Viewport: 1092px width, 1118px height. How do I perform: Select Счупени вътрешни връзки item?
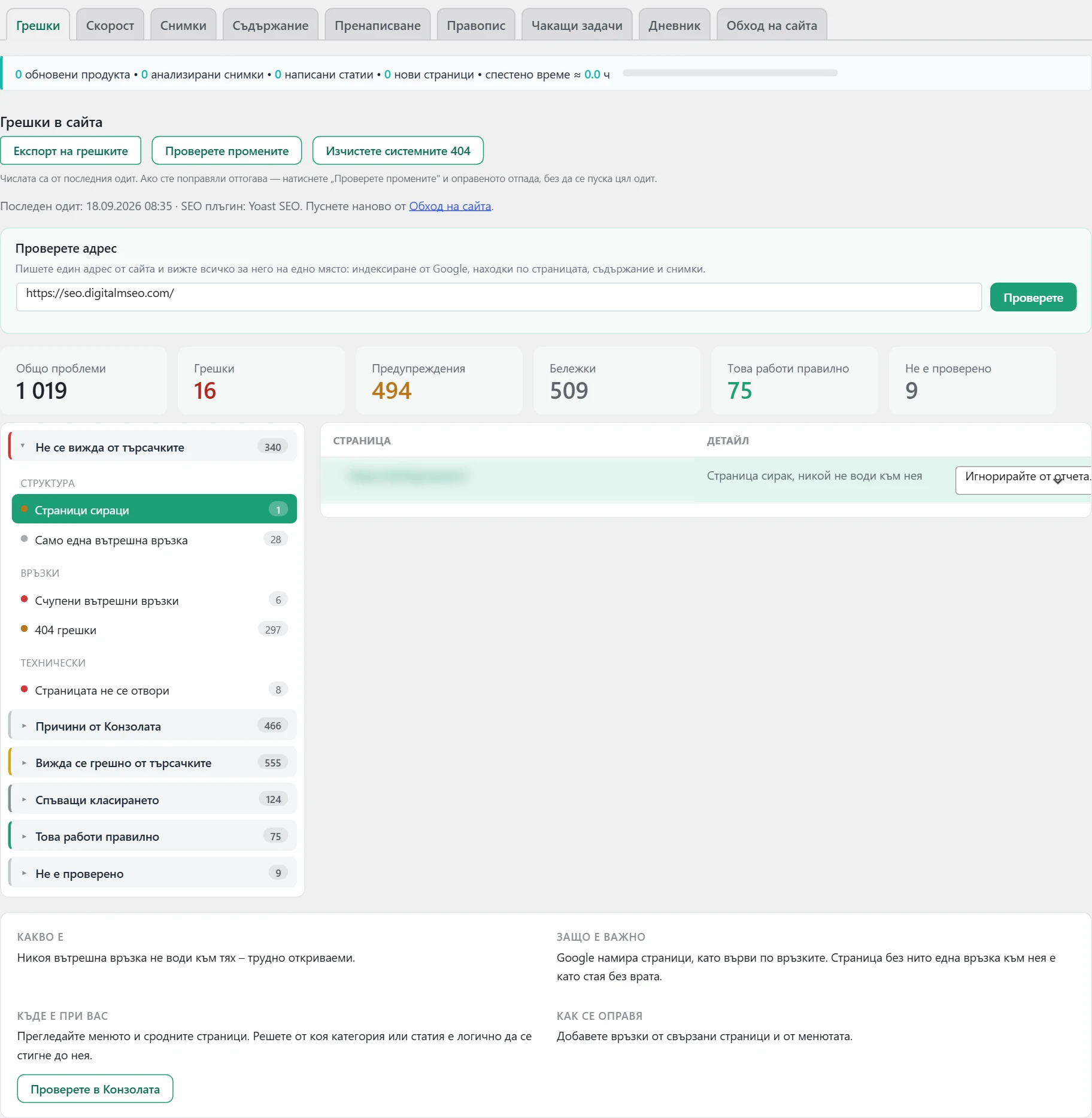point(154,601)
